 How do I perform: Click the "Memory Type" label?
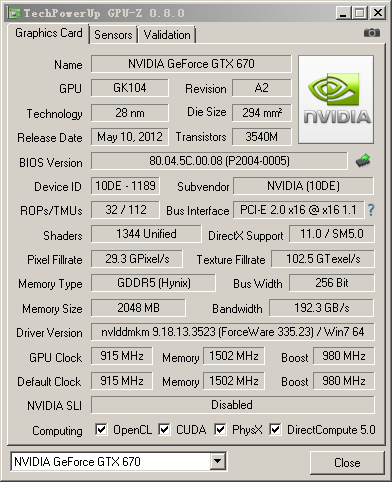[50, 284]
